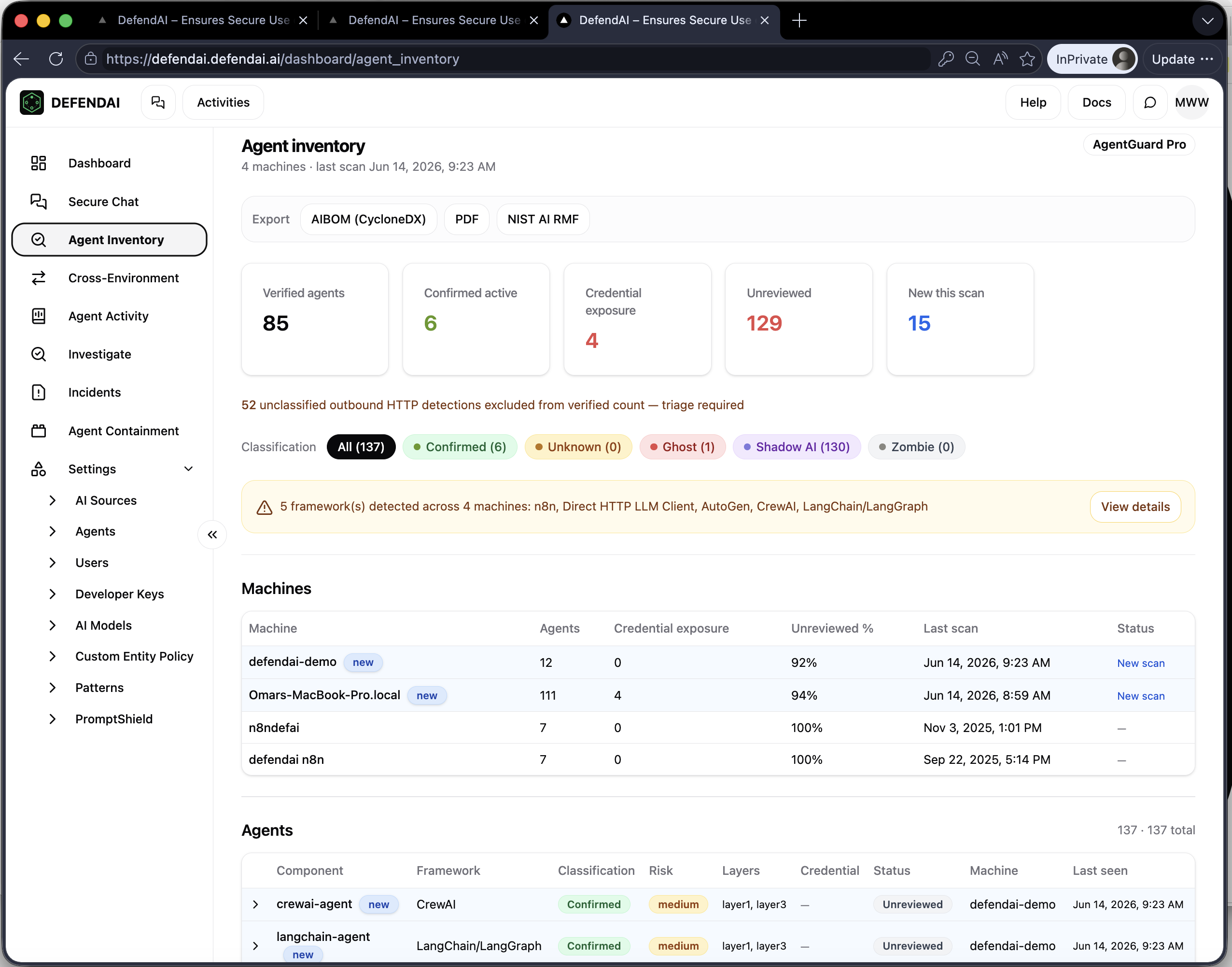The height and width of the screenshot is (967, 1232).
Task: Click the site lock icon in address bar
Action: tap(90, 59)
